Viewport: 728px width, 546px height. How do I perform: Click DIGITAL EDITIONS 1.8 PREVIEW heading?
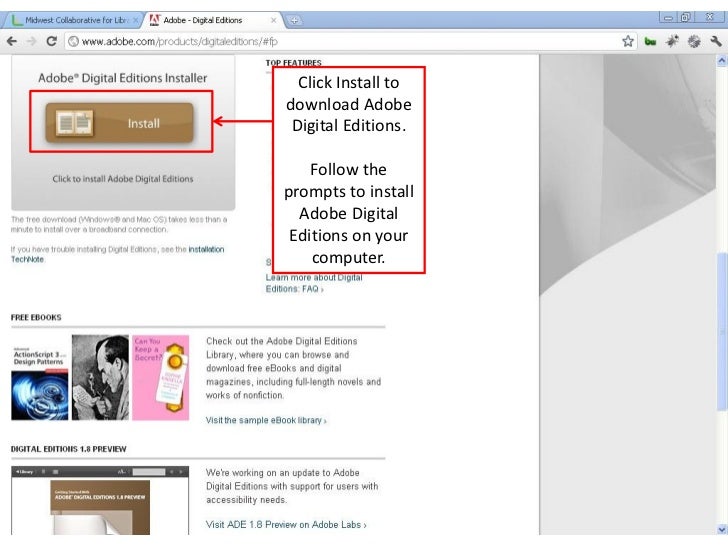click(69, 449)
